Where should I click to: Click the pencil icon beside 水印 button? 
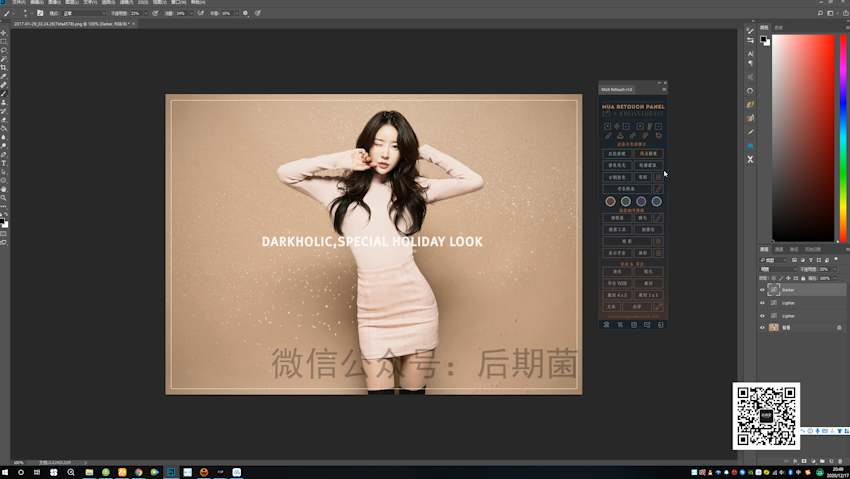click(659, 307)
